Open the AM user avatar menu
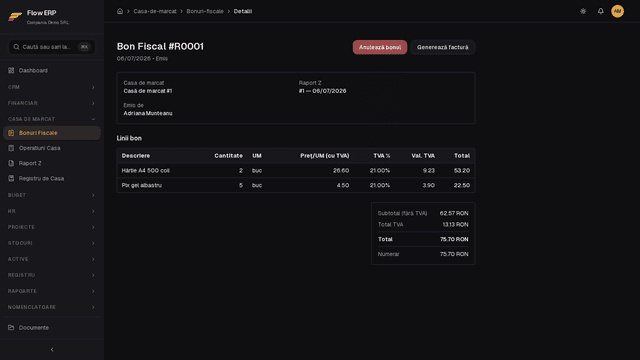Image resolution: width=640 pixels, height=360 pixels. (x=617, y=11)
